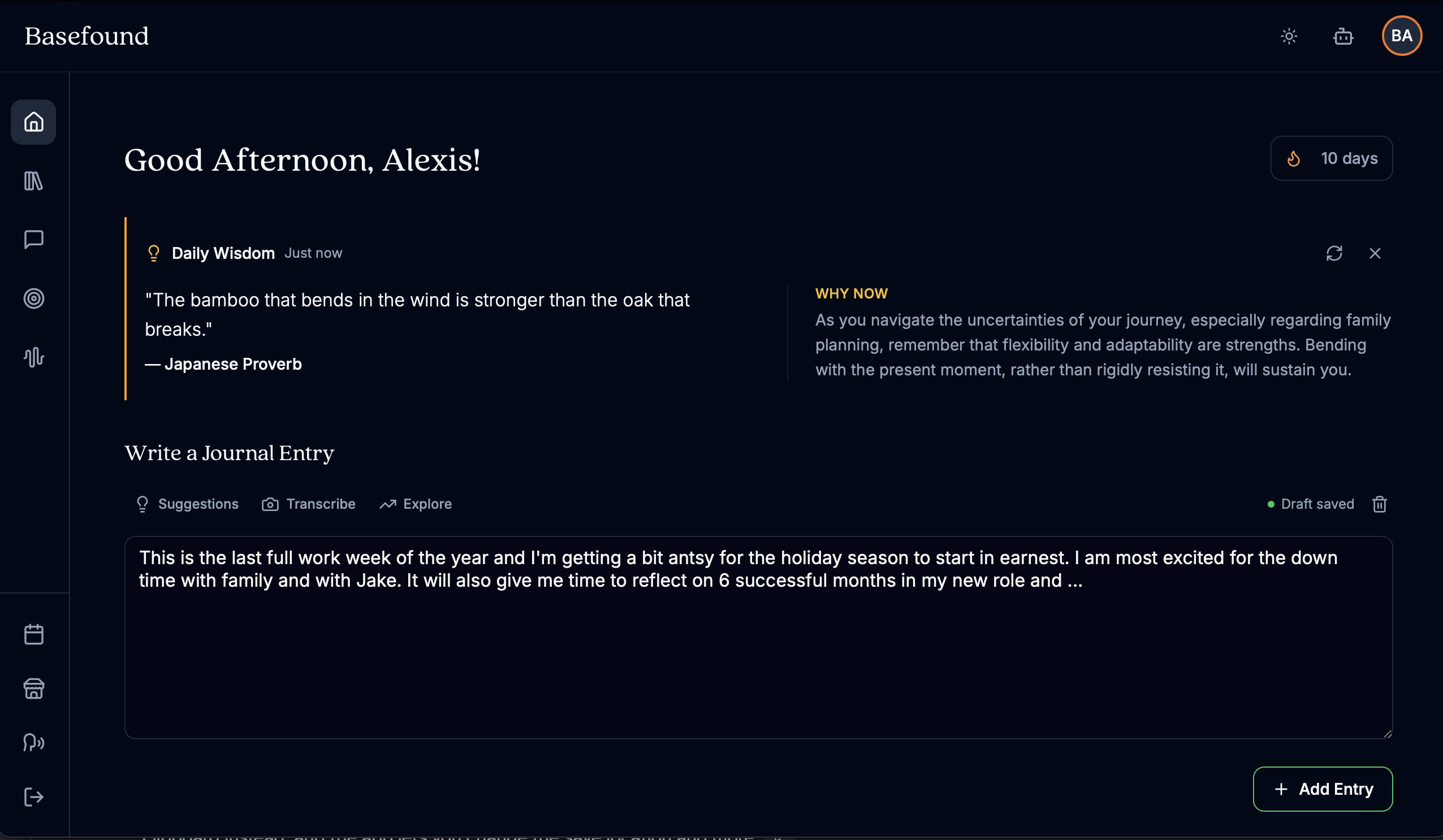
Task: Open the voice speaking sidebar icon
Action: pos(34,743)
